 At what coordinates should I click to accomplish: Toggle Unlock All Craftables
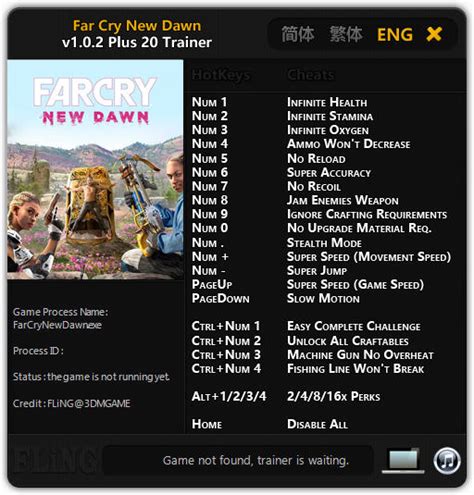348,340
